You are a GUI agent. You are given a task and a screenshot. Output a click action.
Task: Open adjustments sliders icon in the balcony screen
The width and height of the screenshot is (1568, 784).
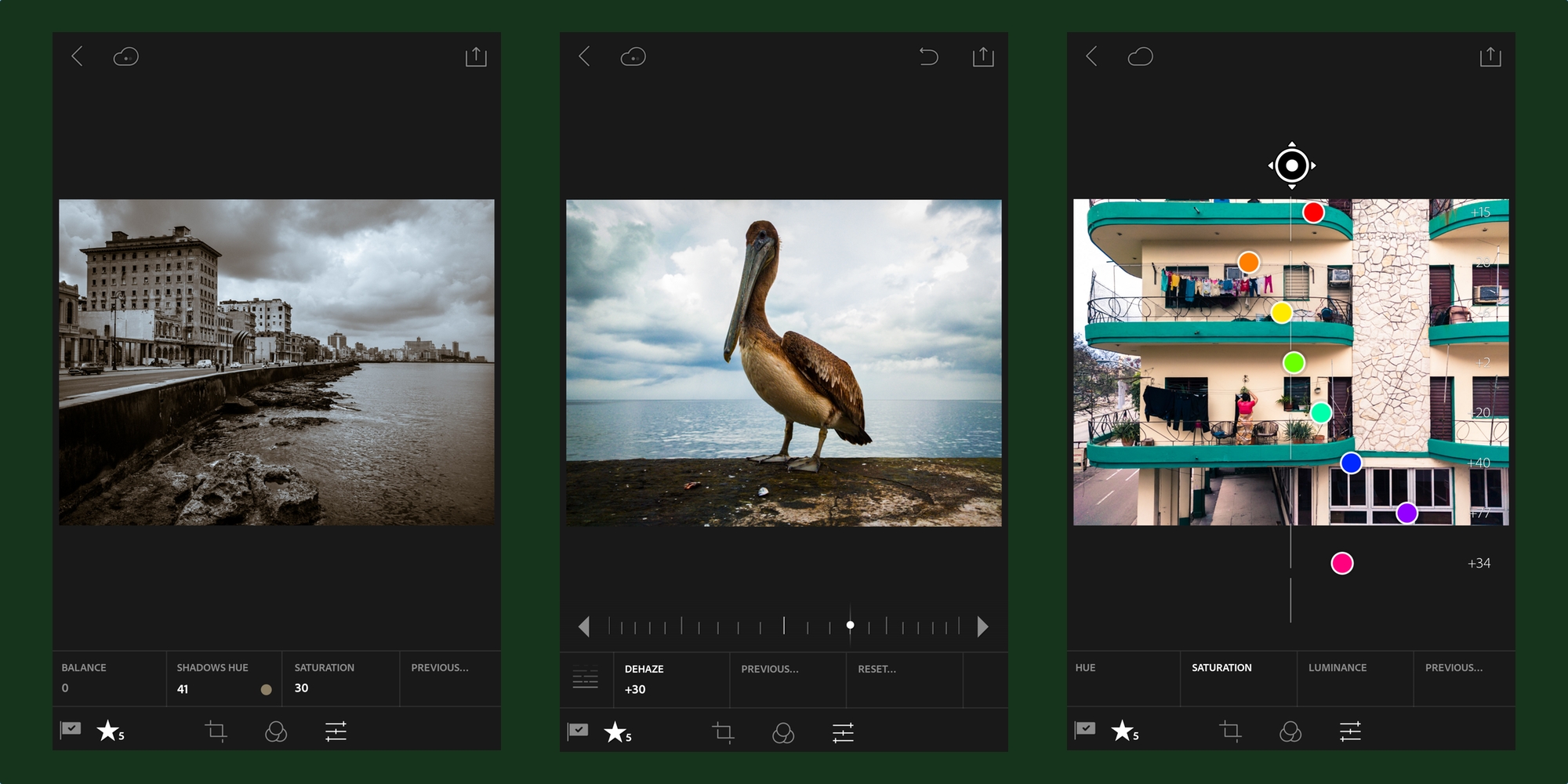[1350, 731]
